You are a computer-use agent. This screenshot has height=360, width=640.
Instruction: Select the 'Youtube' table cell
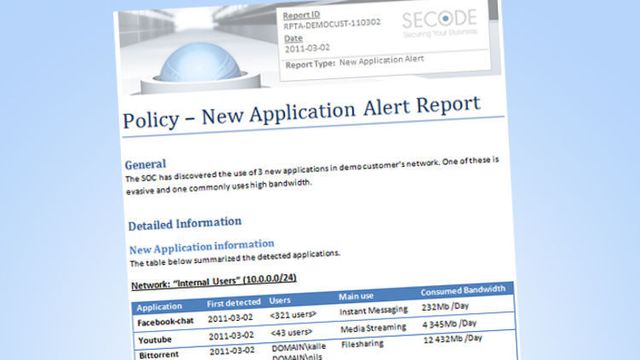pyautogui.click(x=155, y=340)
